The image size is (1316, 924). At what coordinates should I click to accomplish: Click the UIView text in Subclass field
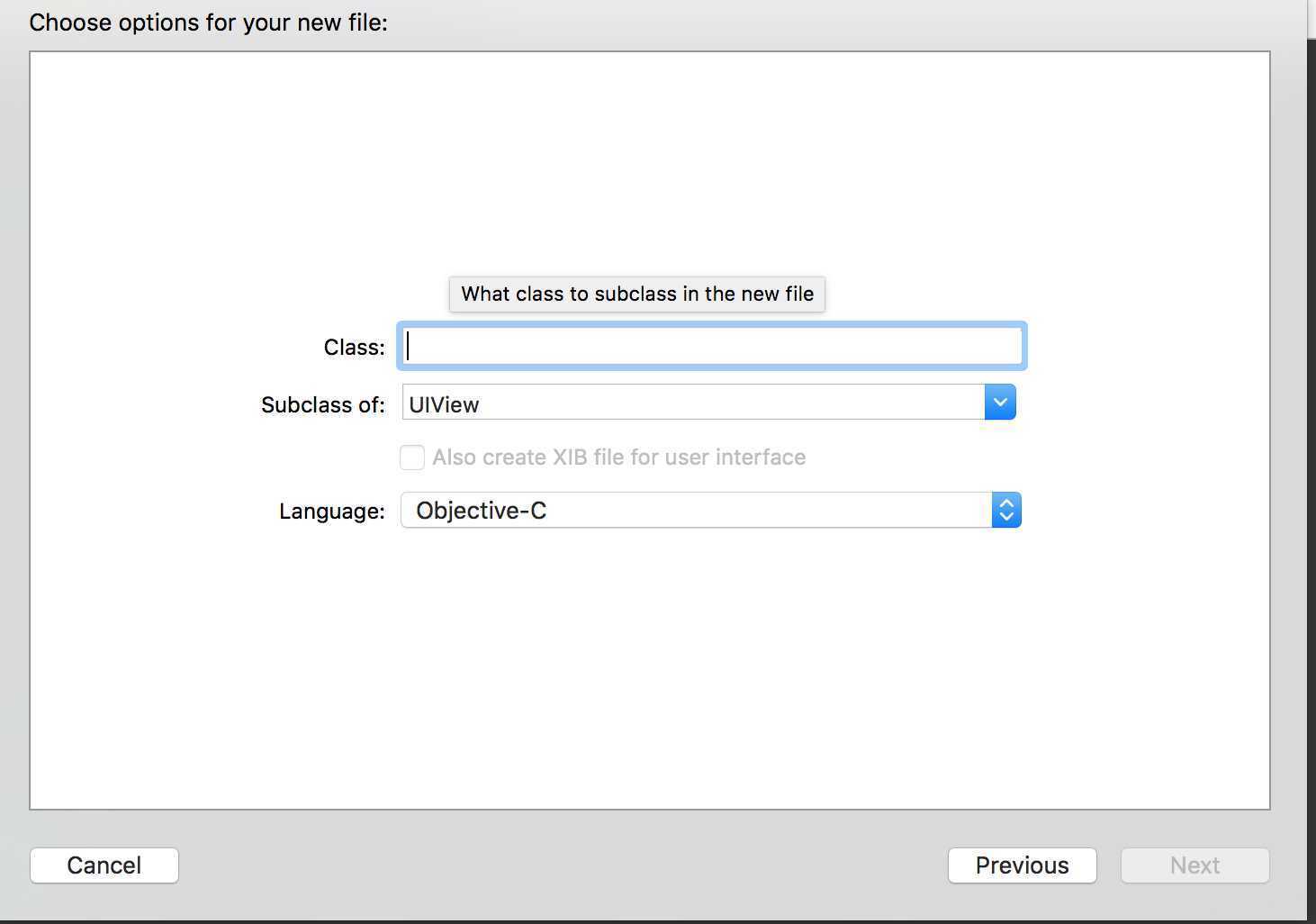point(444,404)
